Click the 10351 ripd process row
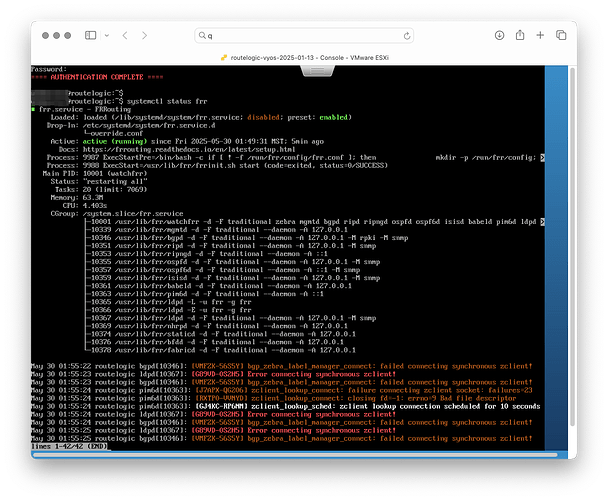This screenshot has width=608, height=500. (x=231, y=246)
